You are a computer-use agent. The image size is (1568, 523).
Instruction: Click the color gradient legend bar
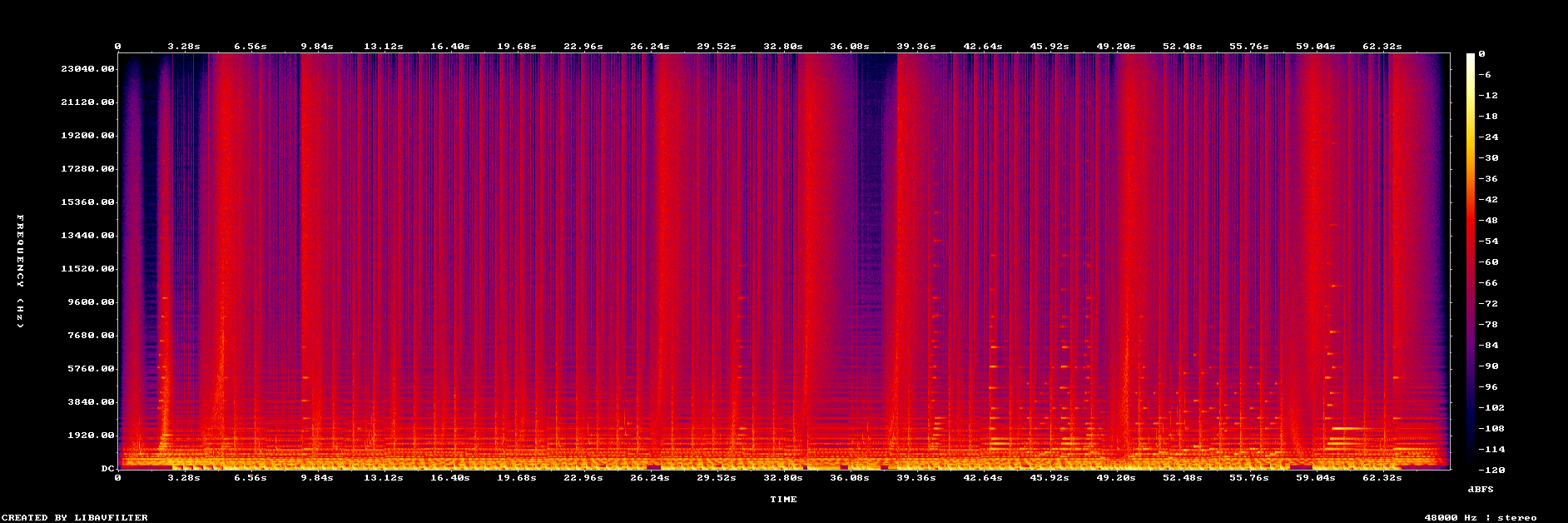1471,261
